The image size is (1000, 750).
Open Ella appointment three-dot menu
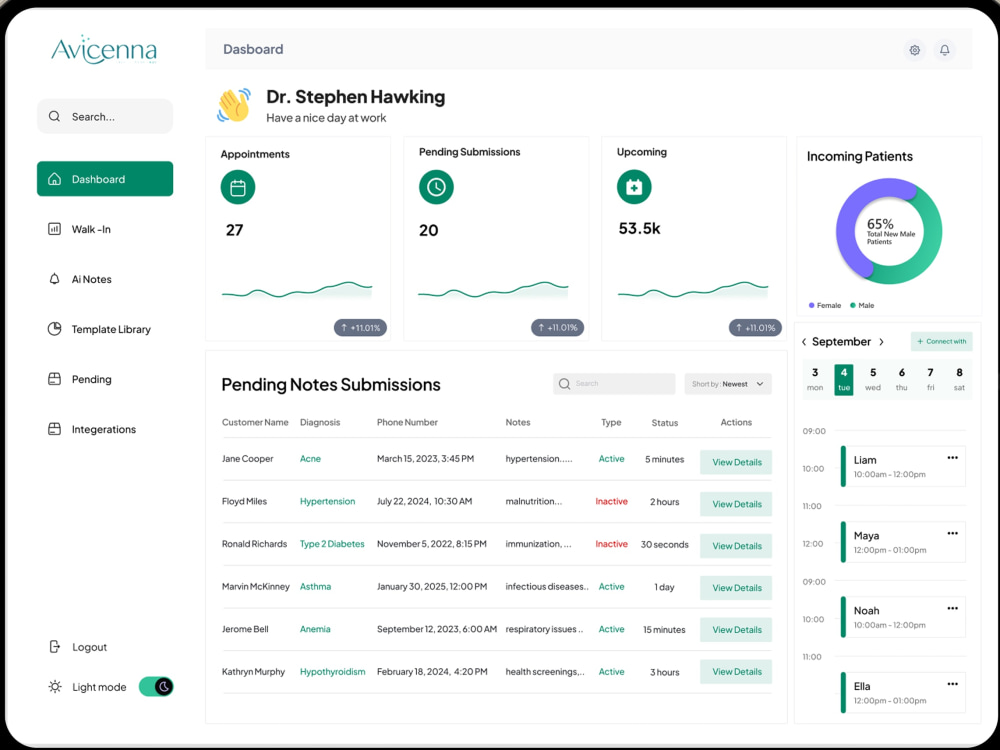(952, 684)
